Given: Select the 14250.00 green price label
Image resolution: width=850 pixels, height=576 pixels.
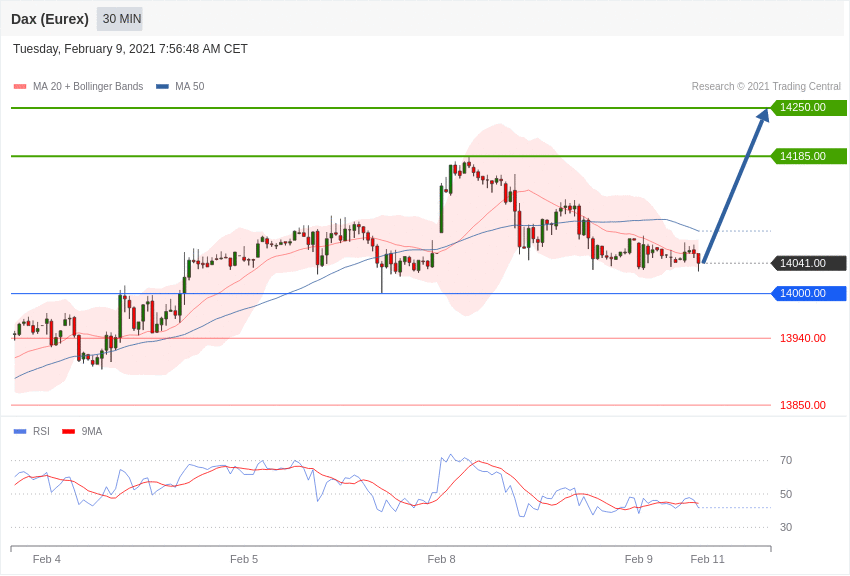Looking at the screenshot, I should 808,107.
